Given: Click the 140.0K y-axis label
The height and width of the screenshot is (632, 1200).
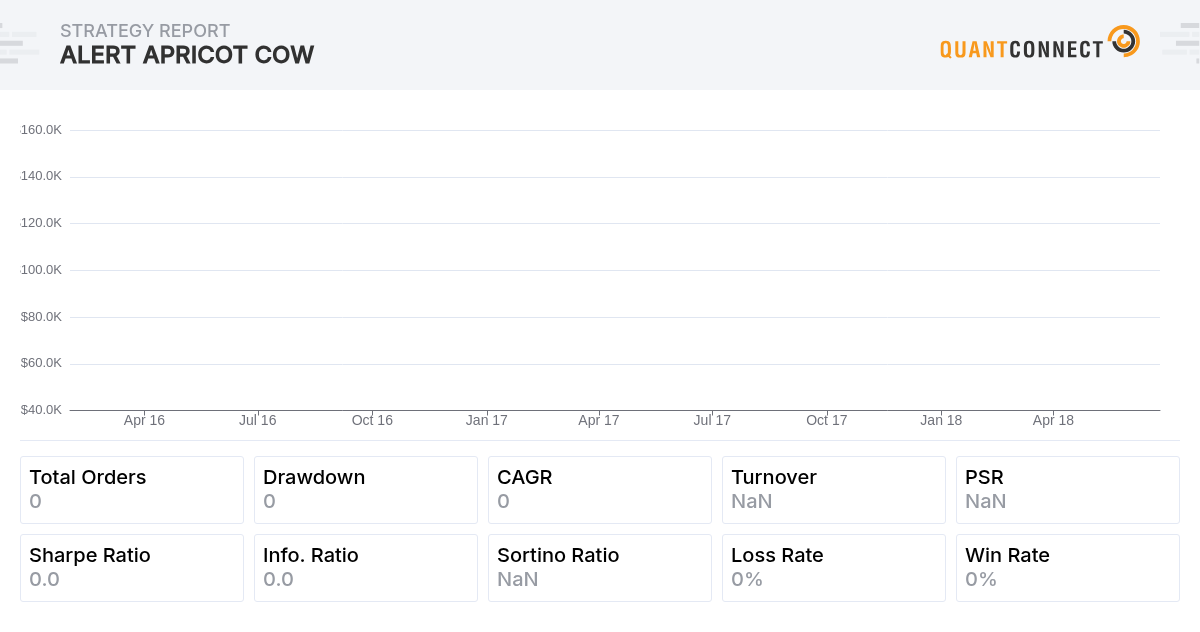Looking at the screenshot, I should tap(41, 176).
